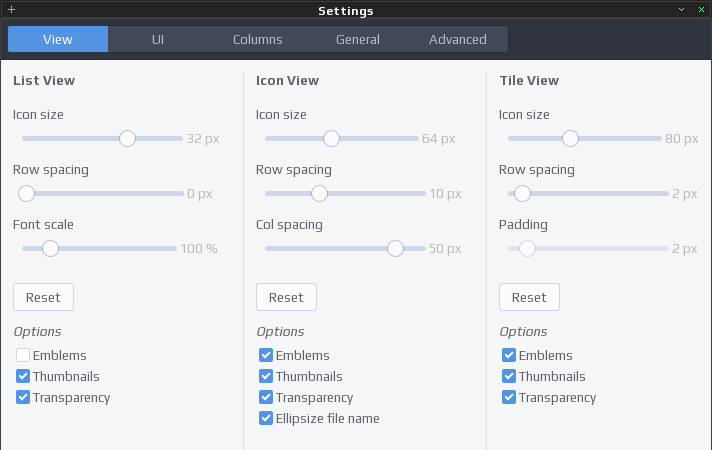Click the 100 % font scale value

coord(199,248)
